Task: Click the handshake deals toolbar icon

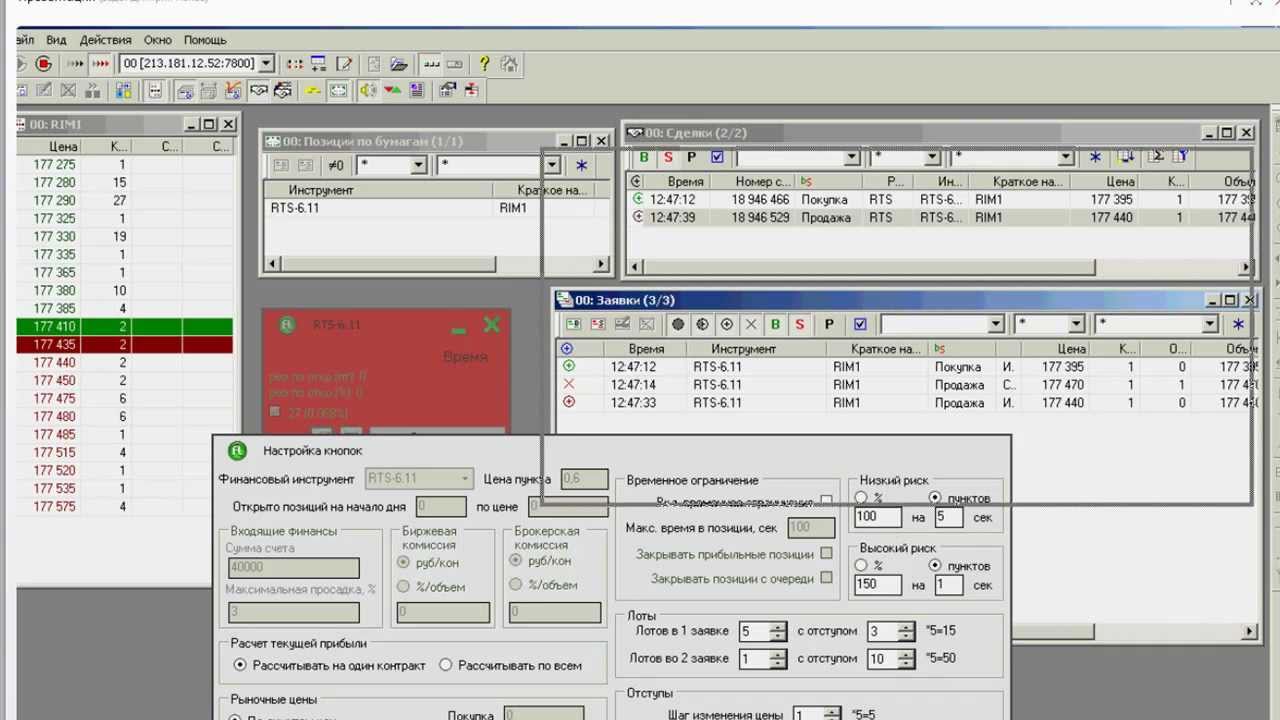Action: point(259,90)
